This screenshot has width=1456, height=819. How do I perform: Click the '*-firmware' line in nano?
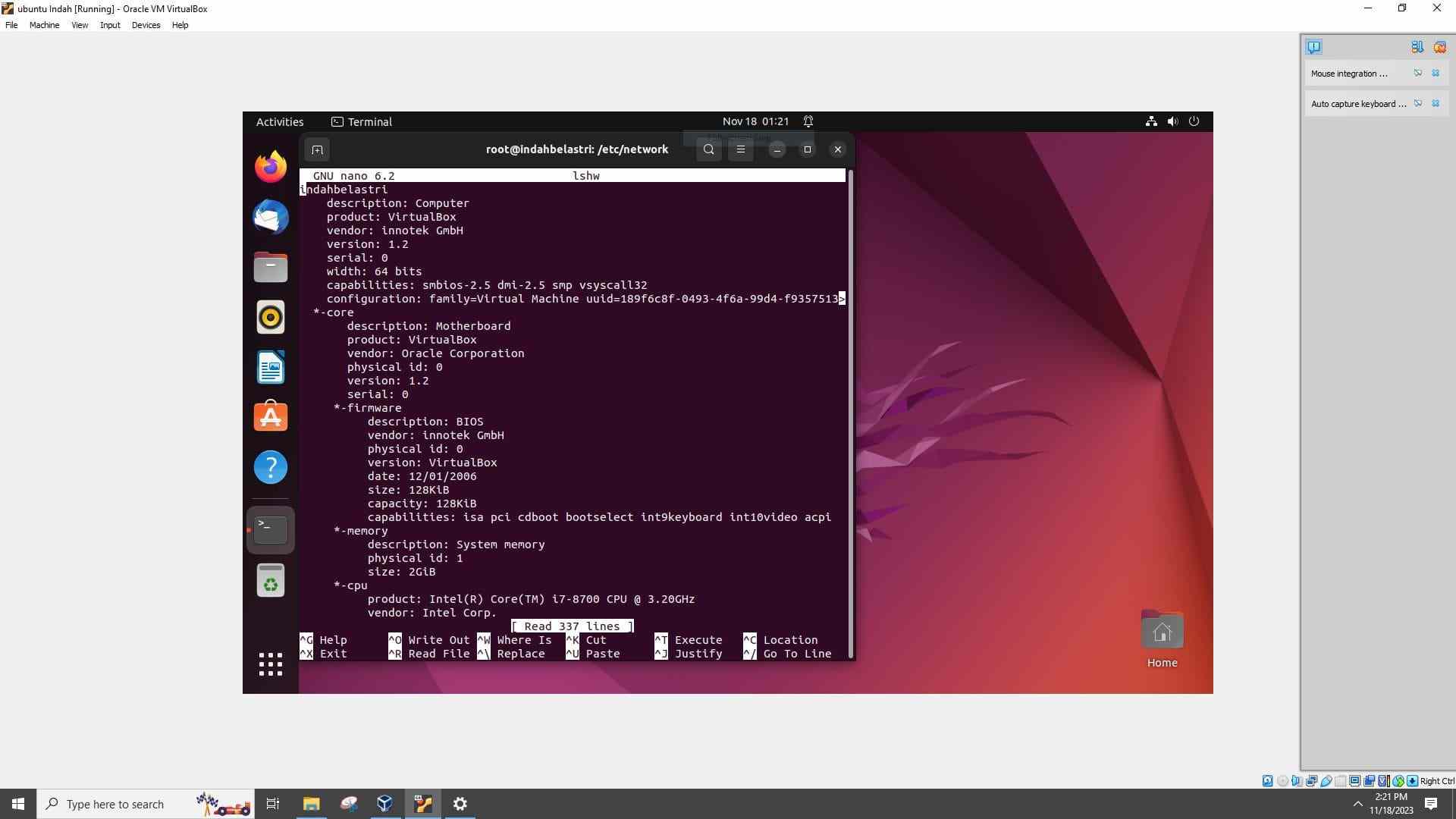tap(368, 408)
